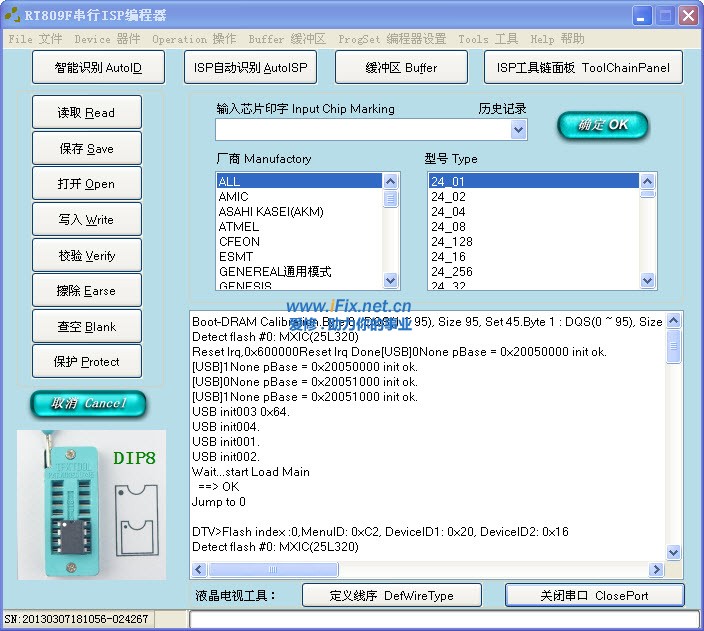Click Manufactory list scroll up arrow

[x=391, y=181]
